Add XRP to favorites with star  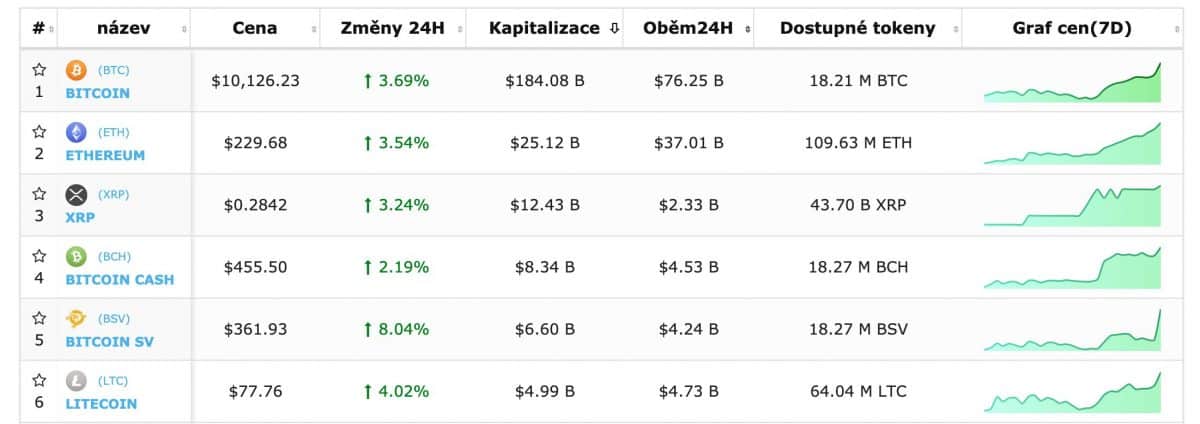pos(39,194)
